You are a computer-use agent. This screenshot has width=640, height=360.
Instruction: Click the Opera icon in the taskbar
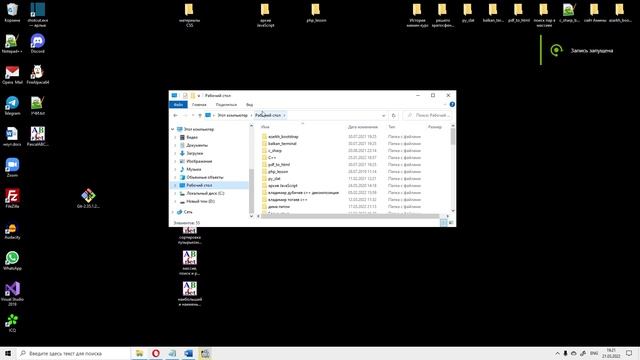pos(156,353)
